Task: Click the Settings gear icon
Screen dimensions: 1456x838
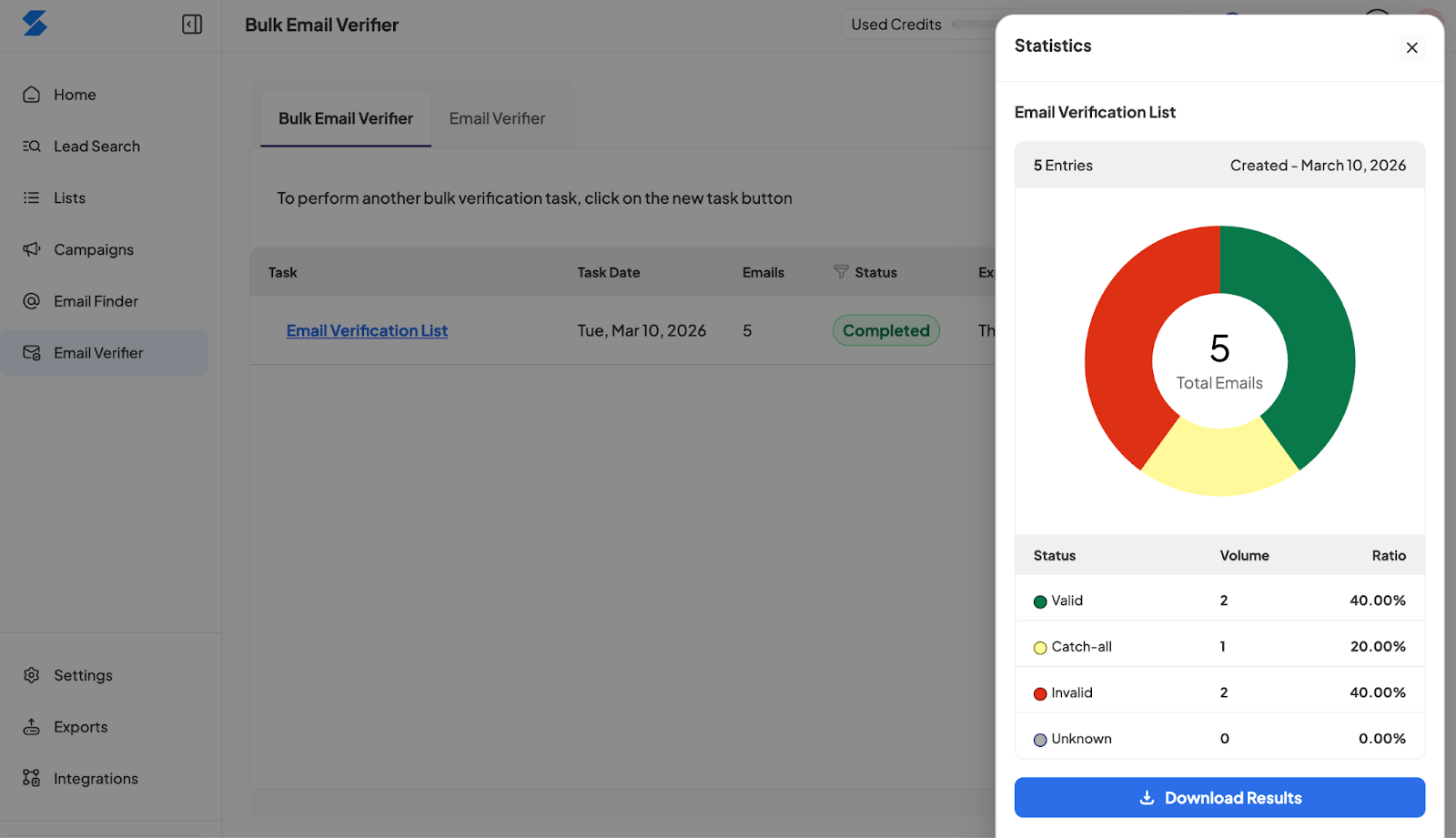Action: 32,675
